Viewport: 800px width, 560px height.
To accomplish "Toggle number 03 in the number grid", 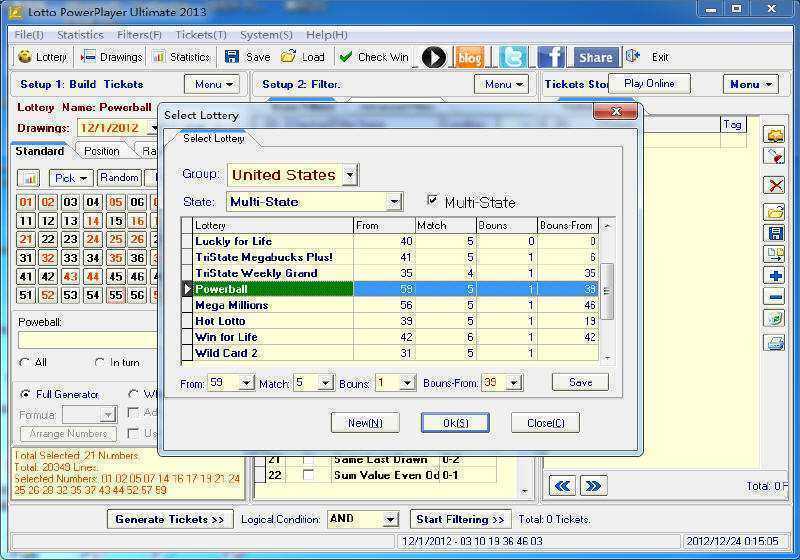I will pyautogui.click(x=70, y=202).
